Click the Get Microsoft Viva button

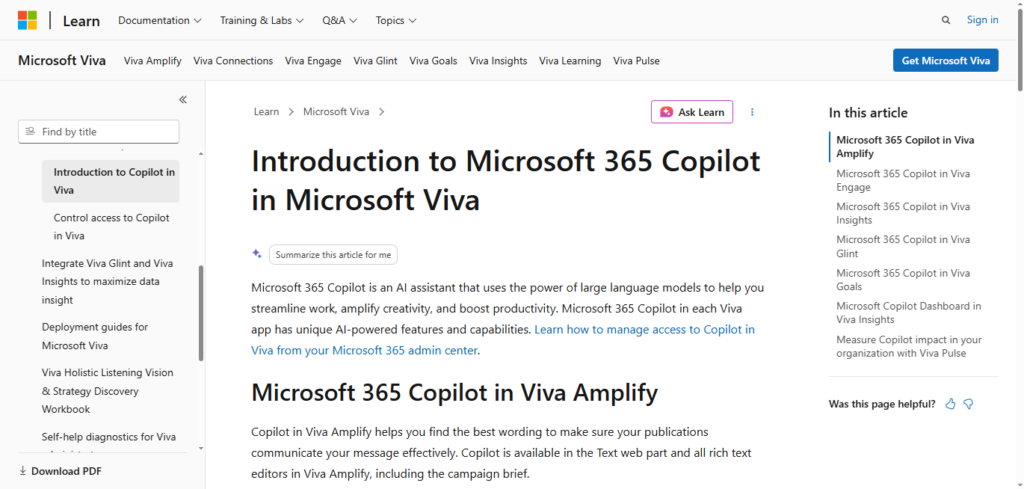tap(946, 61)
